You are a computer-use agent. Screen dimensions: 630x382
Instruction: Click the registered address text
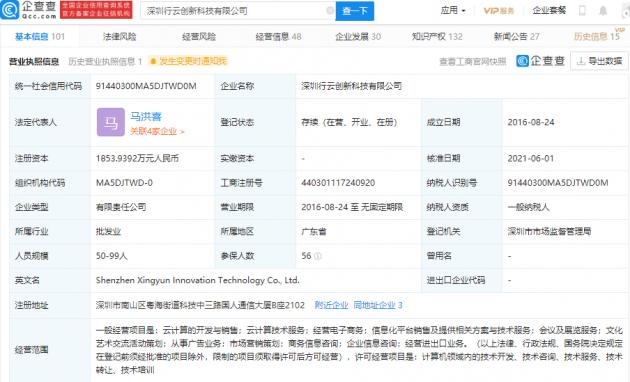[200, 305]
